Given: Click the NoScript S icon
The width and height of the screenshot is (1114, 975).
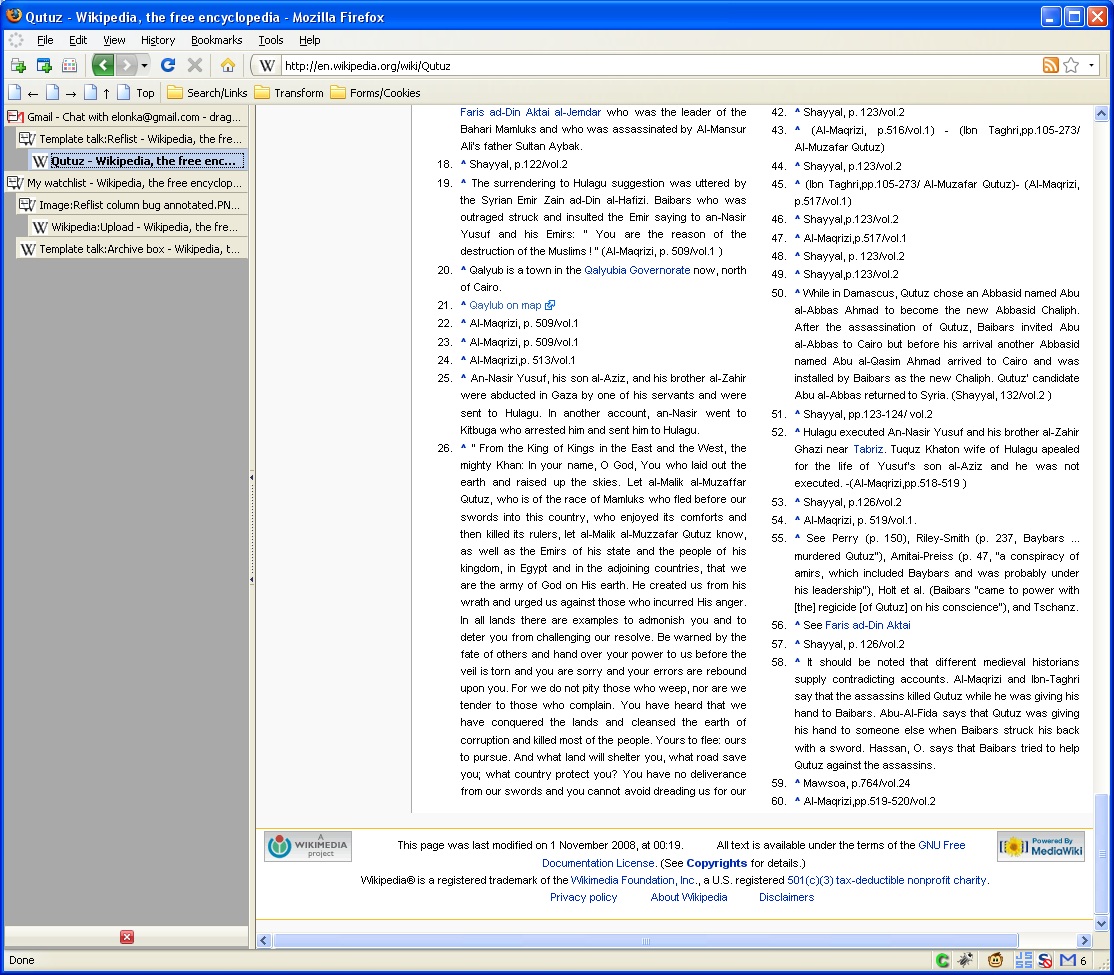Looking at the screenshot, I should tap(1044, 960).
